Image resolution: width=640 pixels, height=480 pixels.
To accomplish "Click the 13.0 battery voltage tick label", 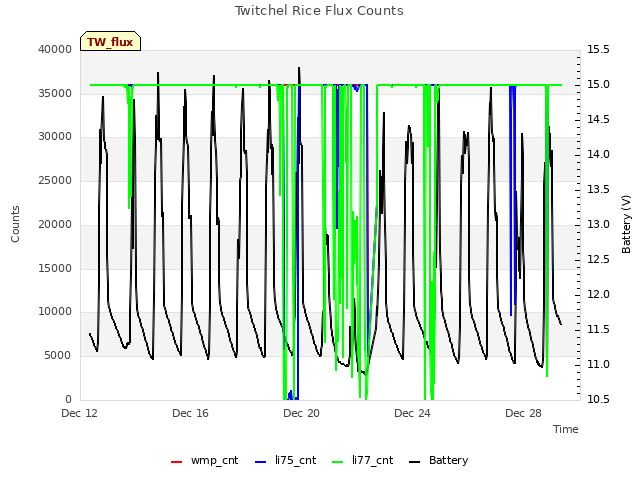I will tap(598, 224).
